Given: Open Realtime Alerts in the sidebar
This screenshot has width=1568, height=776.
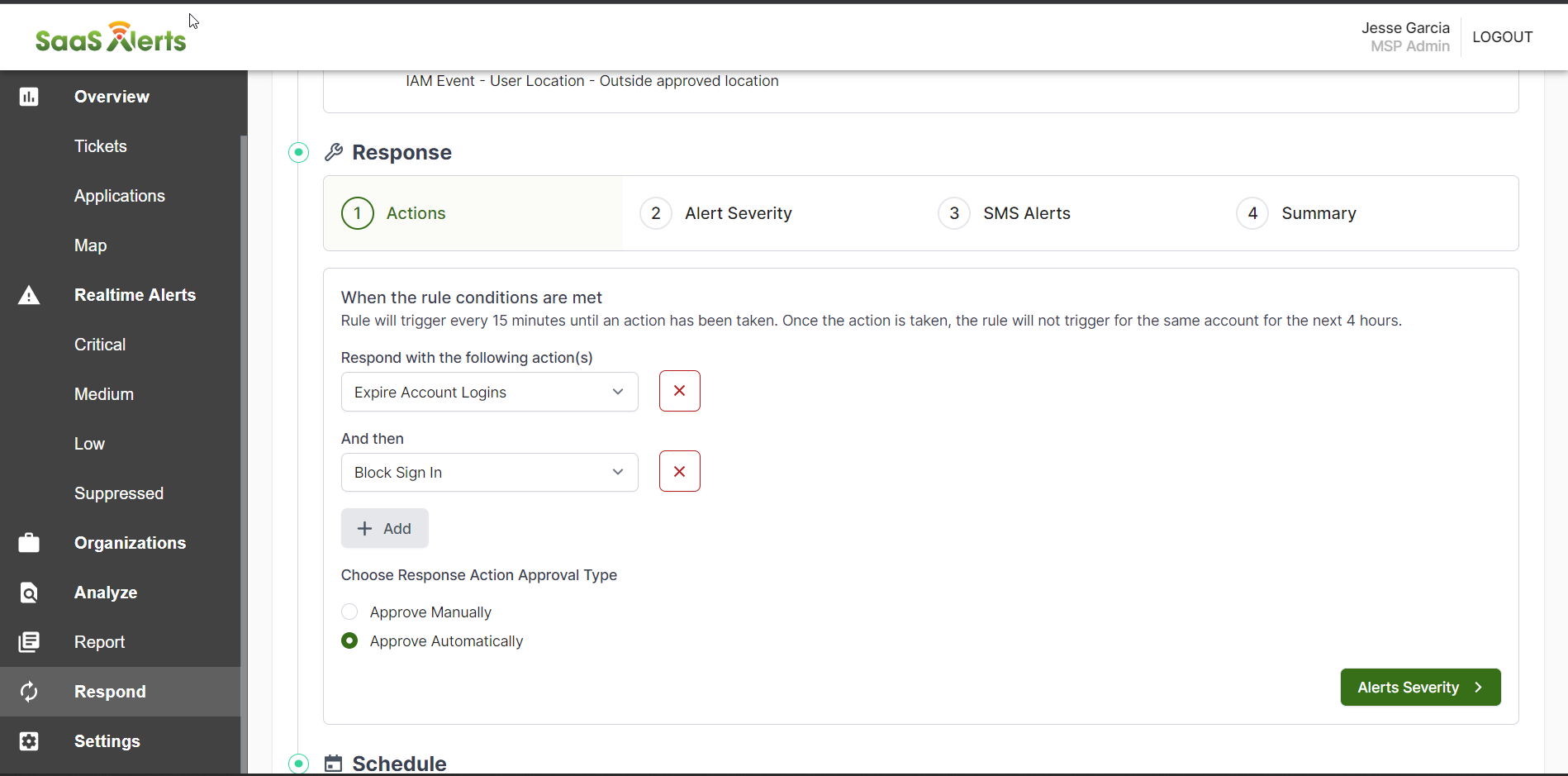Looking at the screenshot, I should coord(135,295).
